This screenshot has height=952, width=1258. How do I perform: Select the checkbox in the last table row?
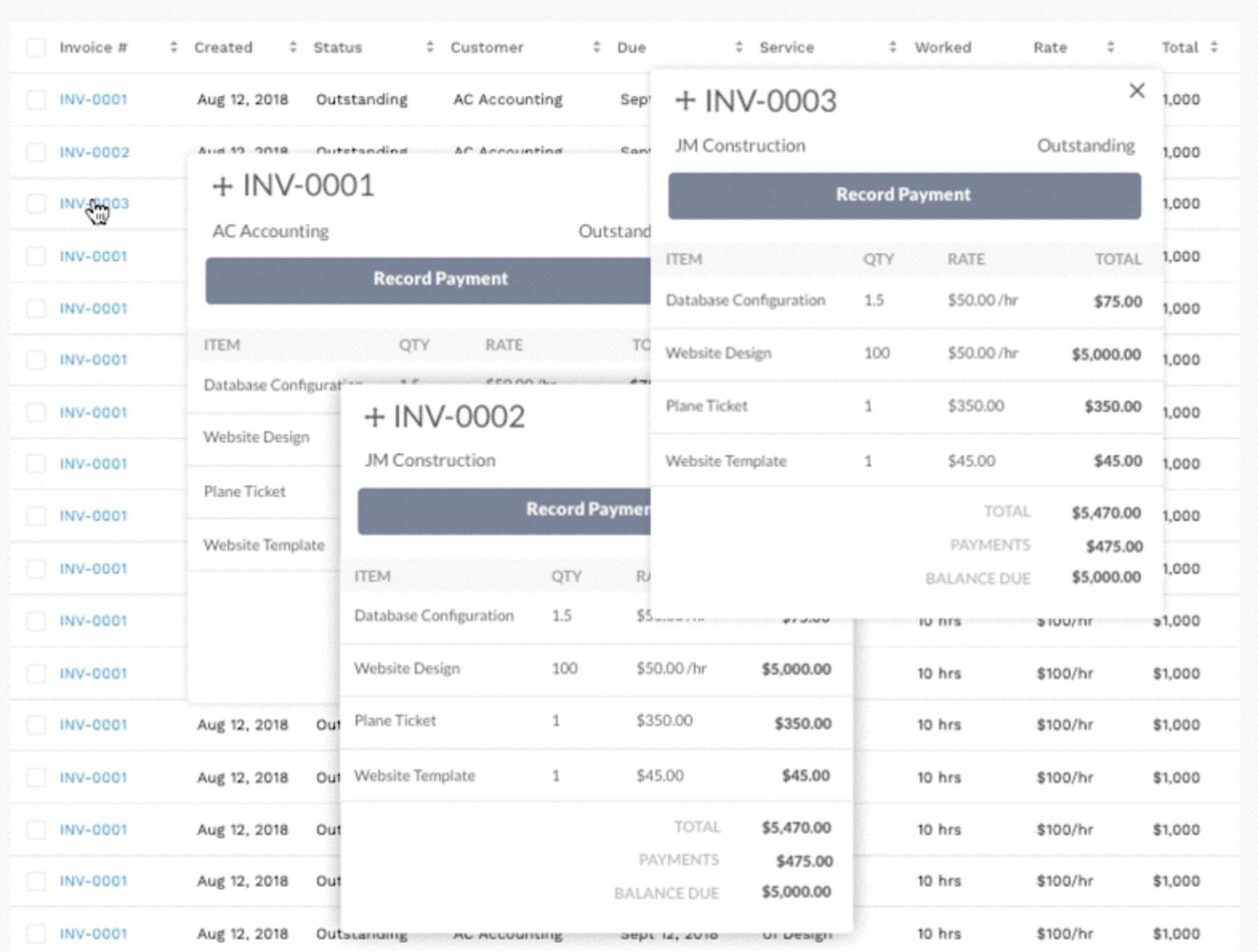pyautogui.click(x=36, y=933)
